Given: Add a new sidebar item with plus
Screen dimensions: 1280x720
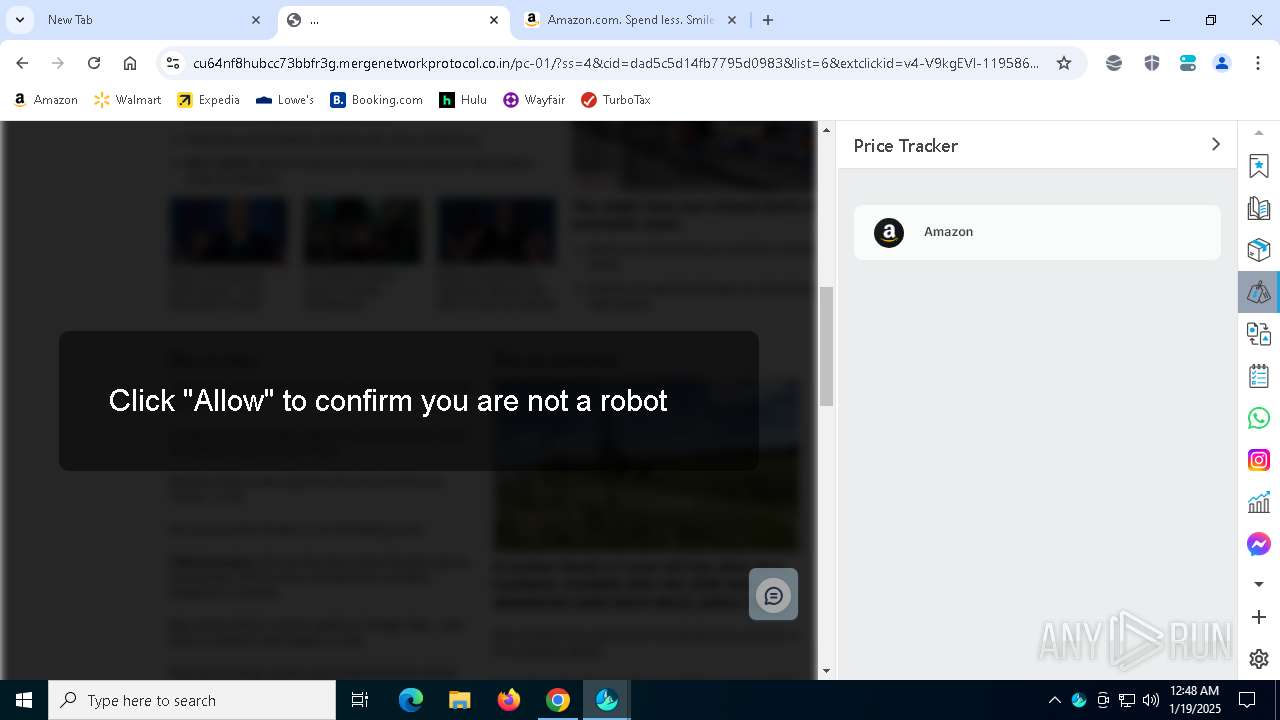Looking at the screenshot, I should point(1259,617).
